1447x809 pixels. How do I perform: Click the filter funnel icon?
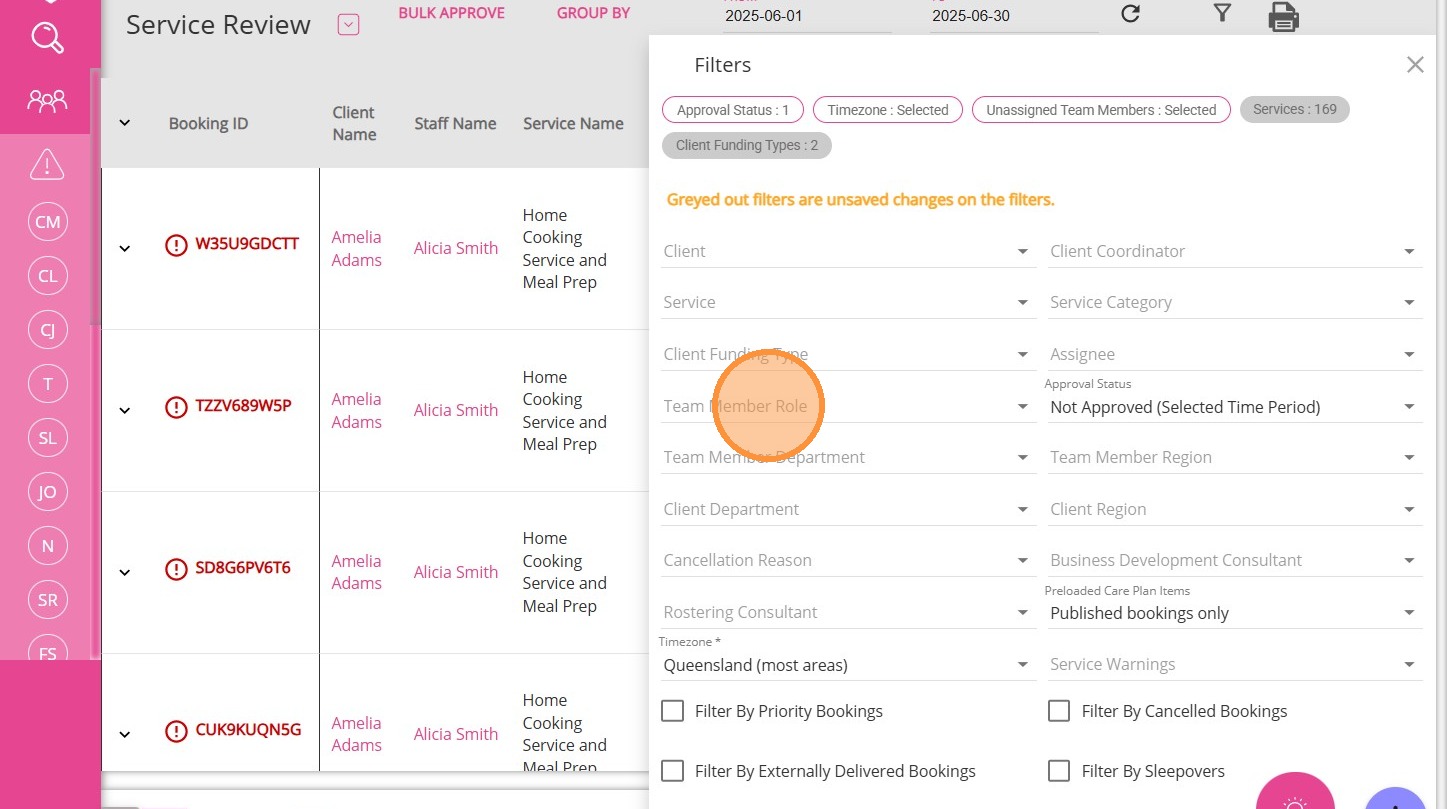click(1221, 13)
